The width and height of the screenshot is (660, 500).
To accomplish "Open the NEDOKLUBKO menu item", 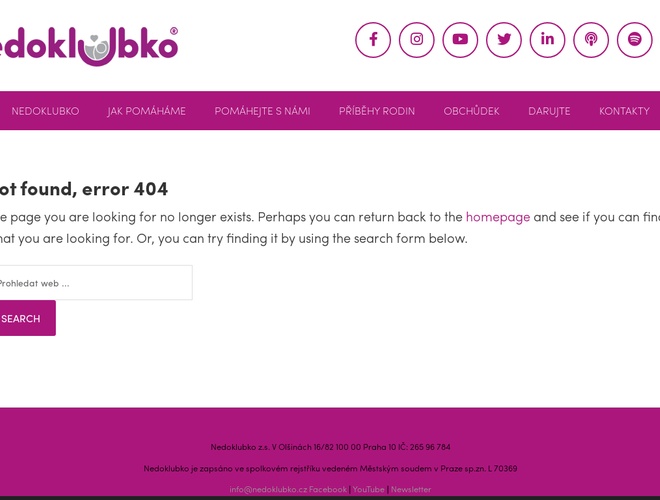I will pyautogui.click(x=45, y=111).
